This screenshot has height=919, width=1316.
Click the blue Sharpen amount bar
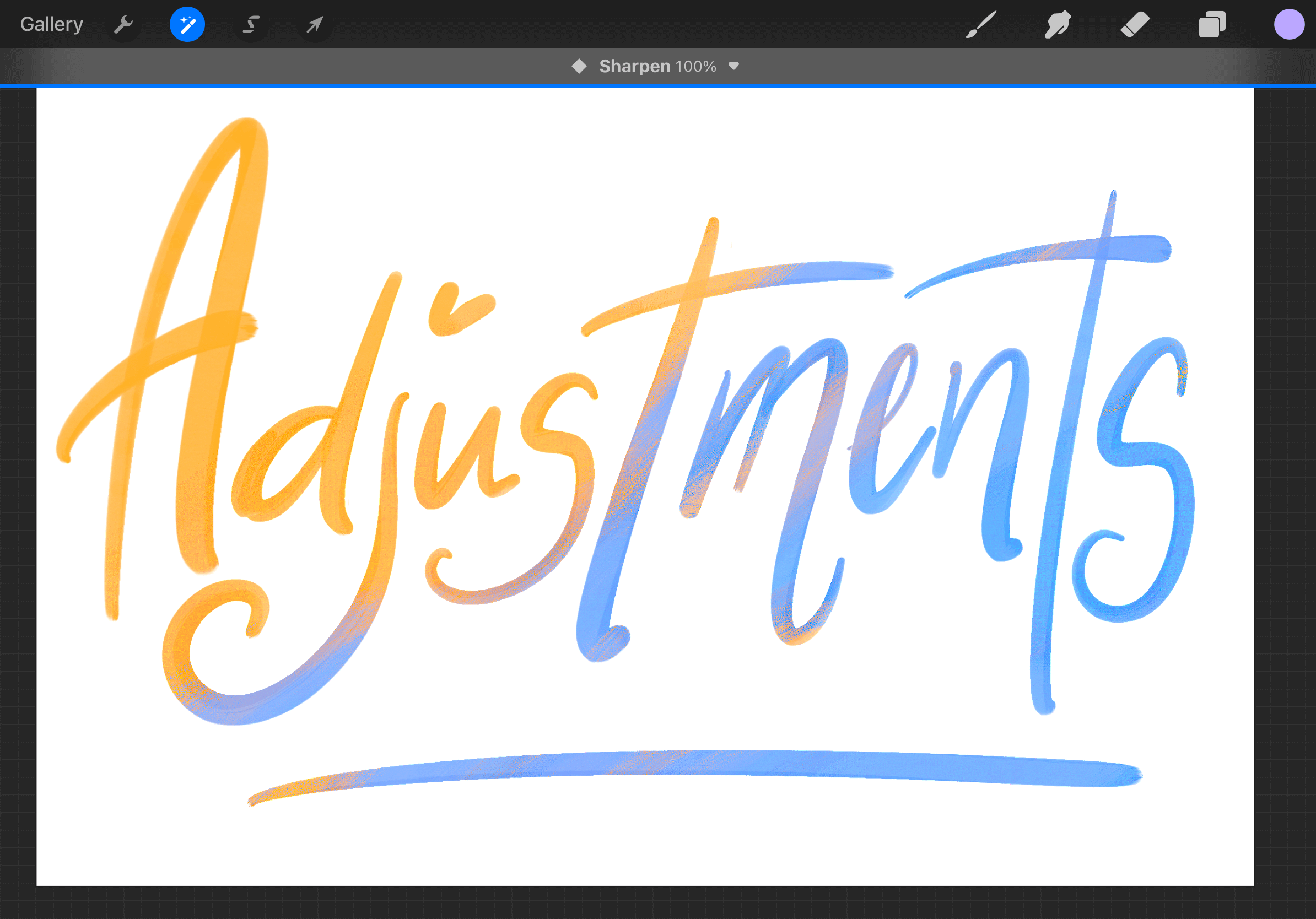pos(658,86)
